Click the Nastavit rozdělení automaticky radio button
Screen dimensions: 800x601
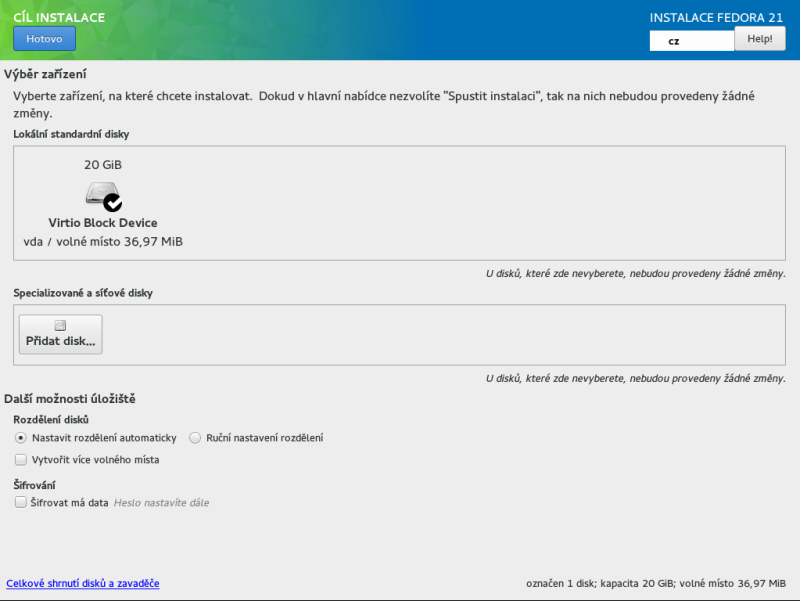[x=21, y=437]
